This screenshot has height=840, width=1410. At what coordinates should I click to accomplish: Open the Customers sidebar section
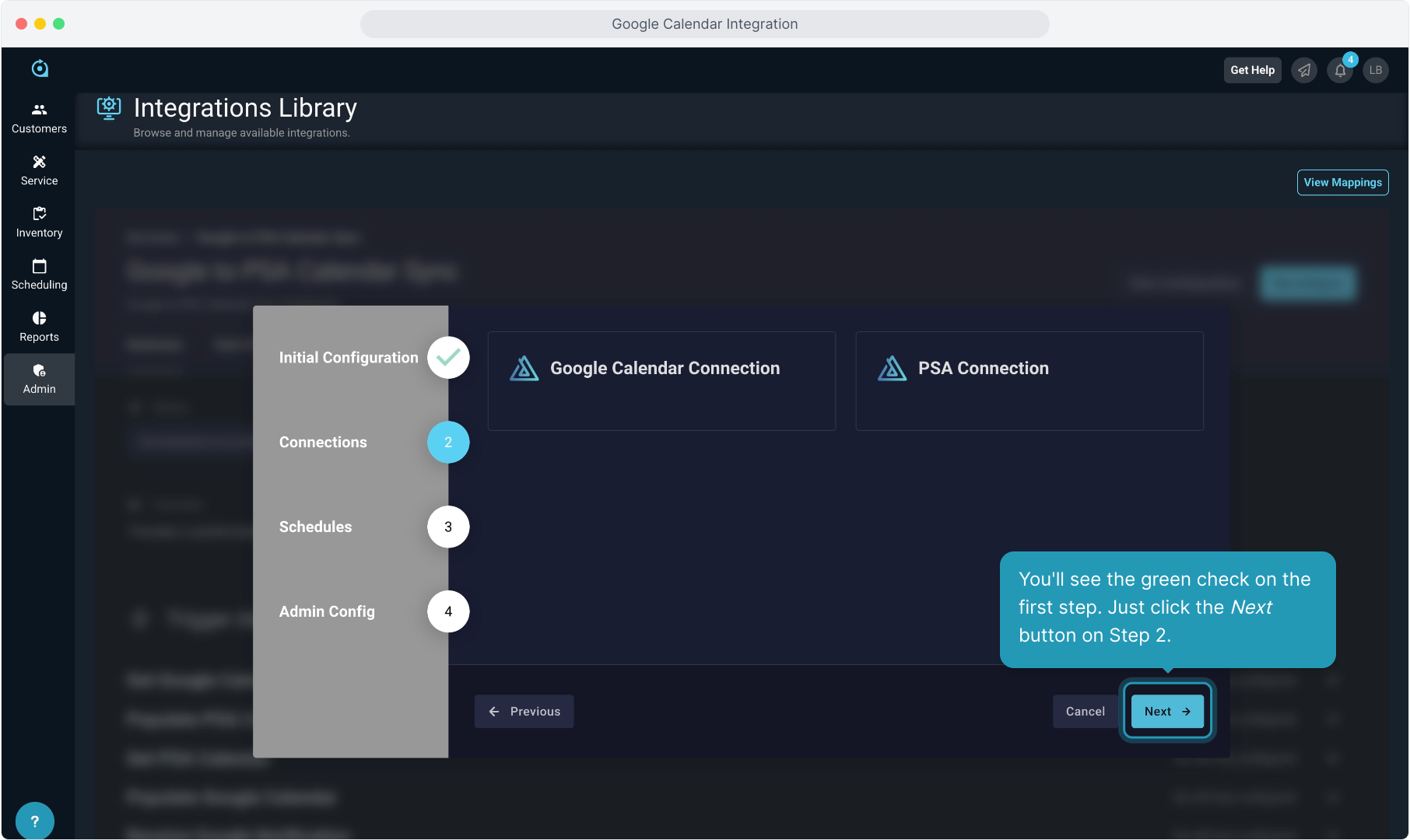39,118
